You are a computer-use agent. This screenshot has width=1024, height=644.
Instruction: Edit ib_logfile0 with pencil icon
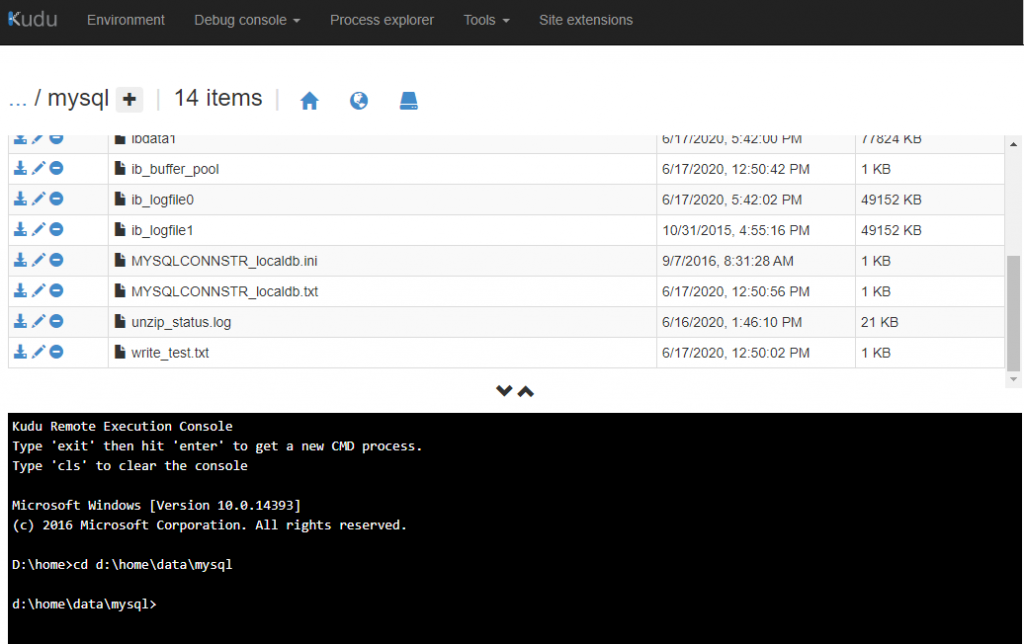pyautogui.click(x=39, y=199)
